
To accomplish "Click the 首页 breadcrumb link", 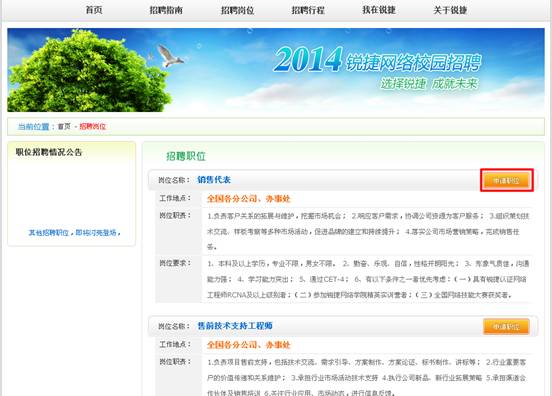I will [64, 126].
